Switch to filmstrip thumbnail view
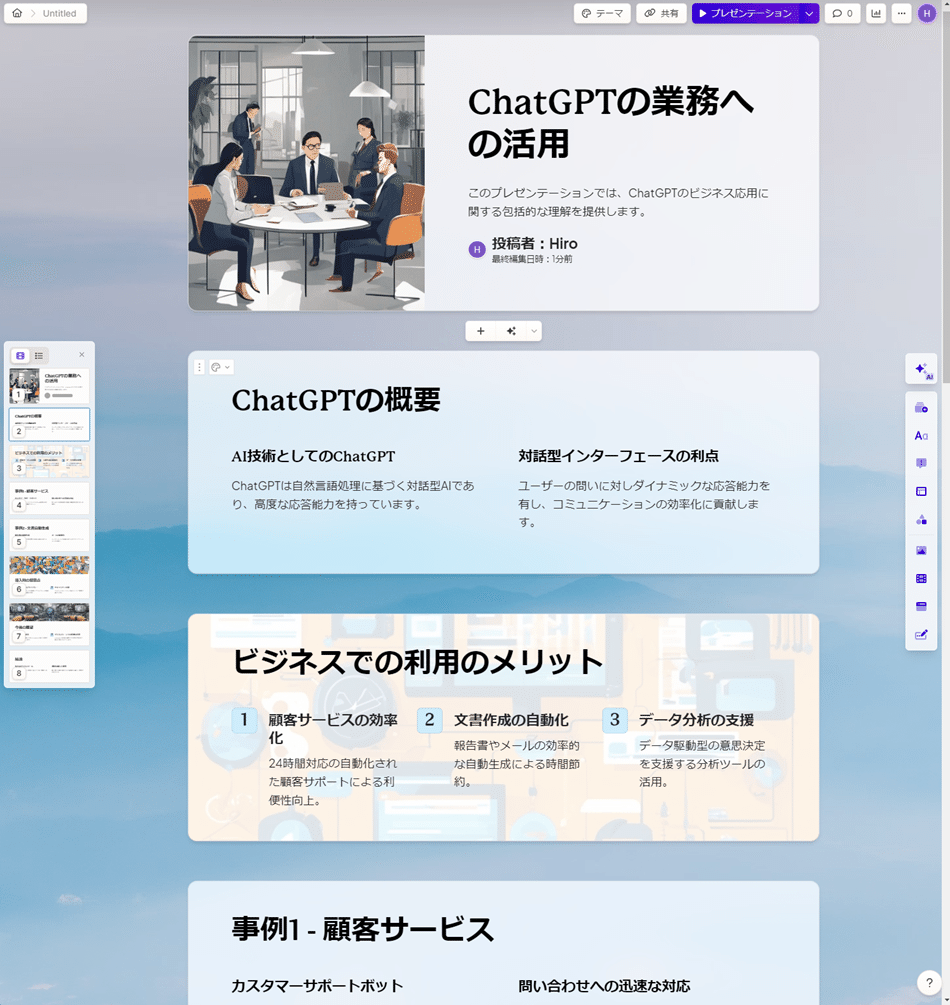 (x=21, y=356)
